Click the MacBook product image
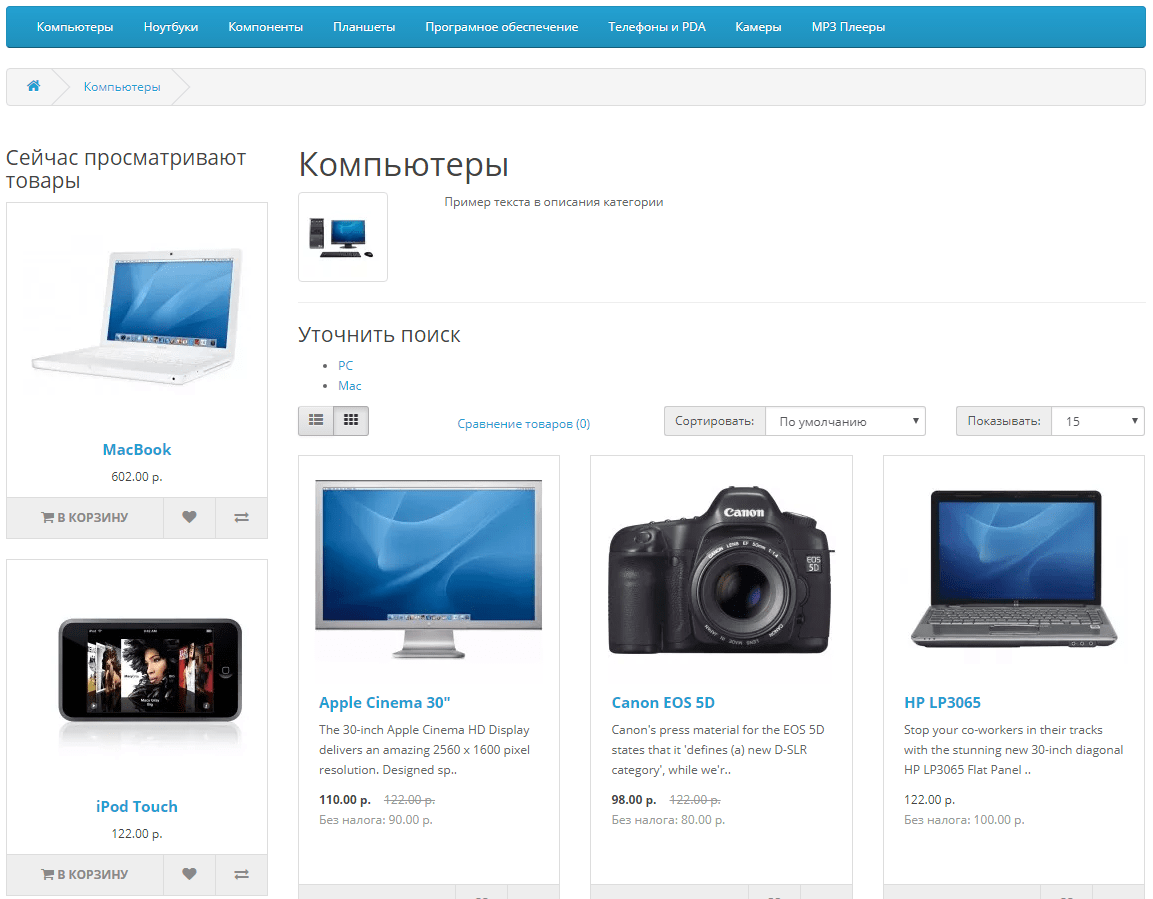 [x=137, y=316]
